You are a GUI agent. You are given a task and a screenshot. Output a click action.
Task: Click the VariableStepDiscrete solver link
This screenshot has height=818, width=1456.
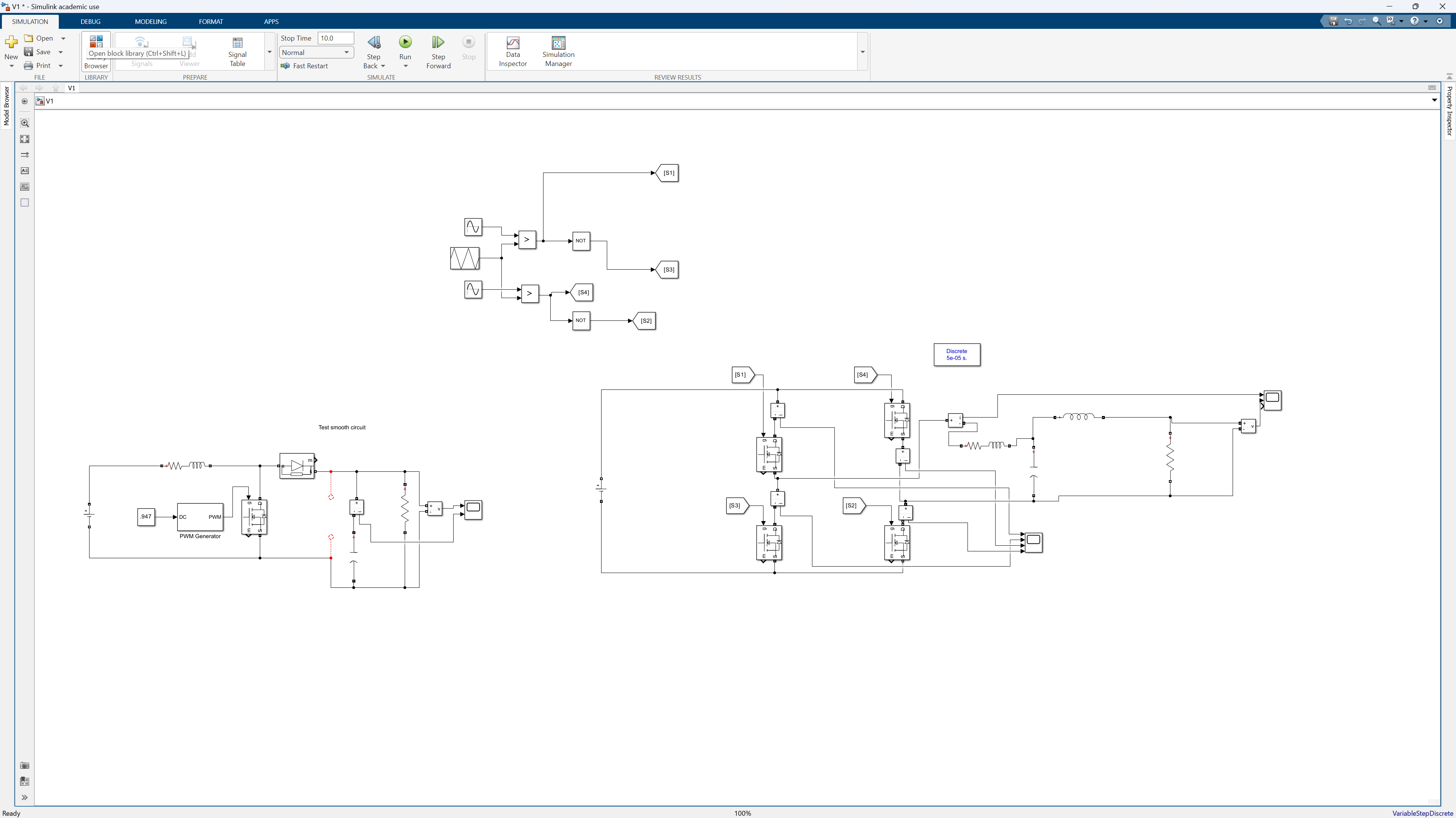[1422, 813]
